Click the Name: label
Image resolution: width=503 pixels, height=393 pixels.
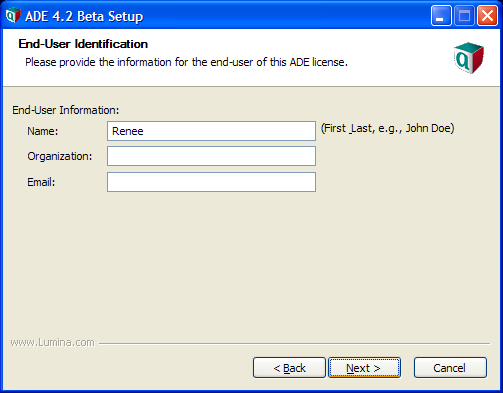click(43, 131)
